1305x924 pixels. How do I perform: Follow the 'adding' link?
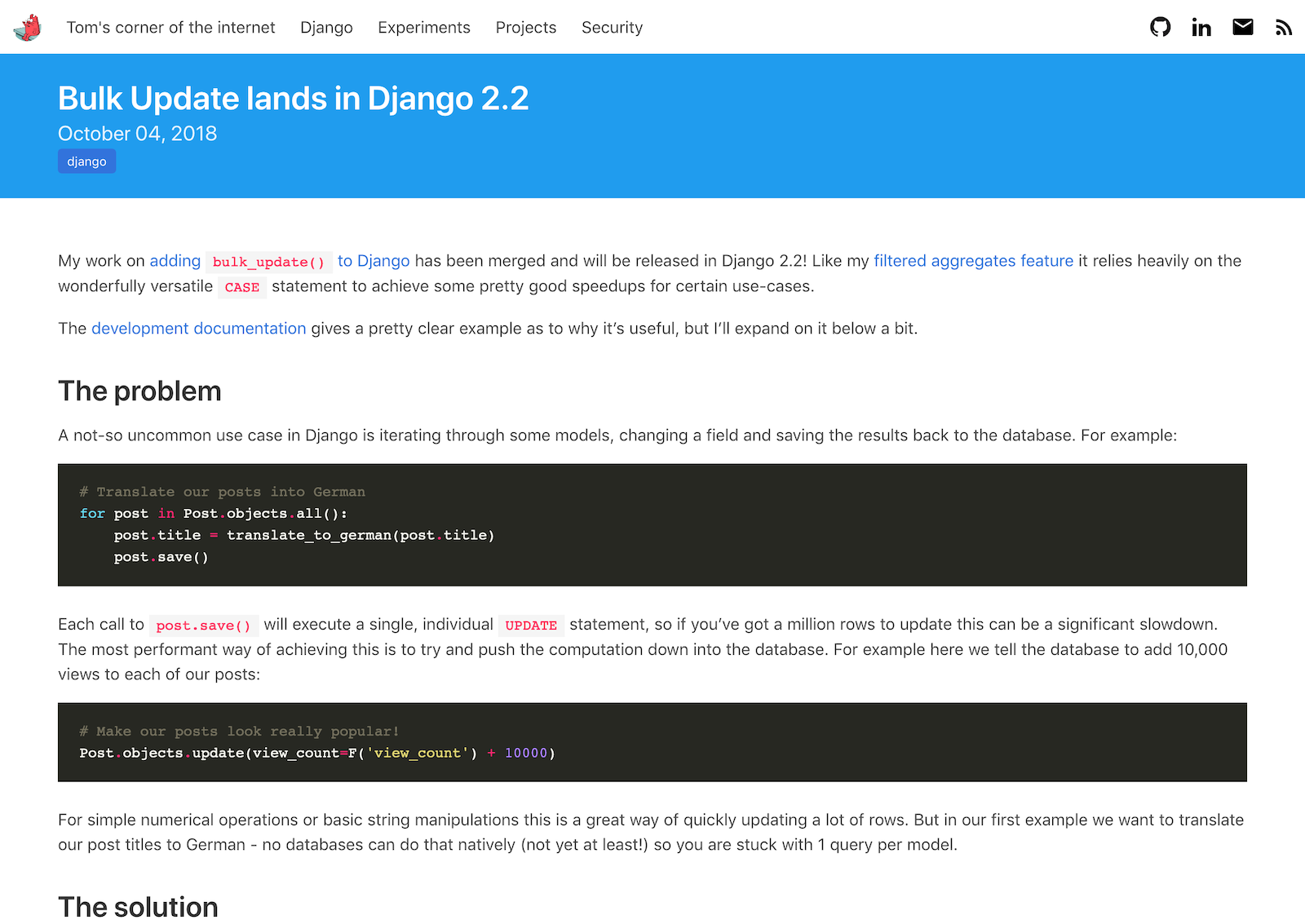pyautogui.click(x=175, y=261)
